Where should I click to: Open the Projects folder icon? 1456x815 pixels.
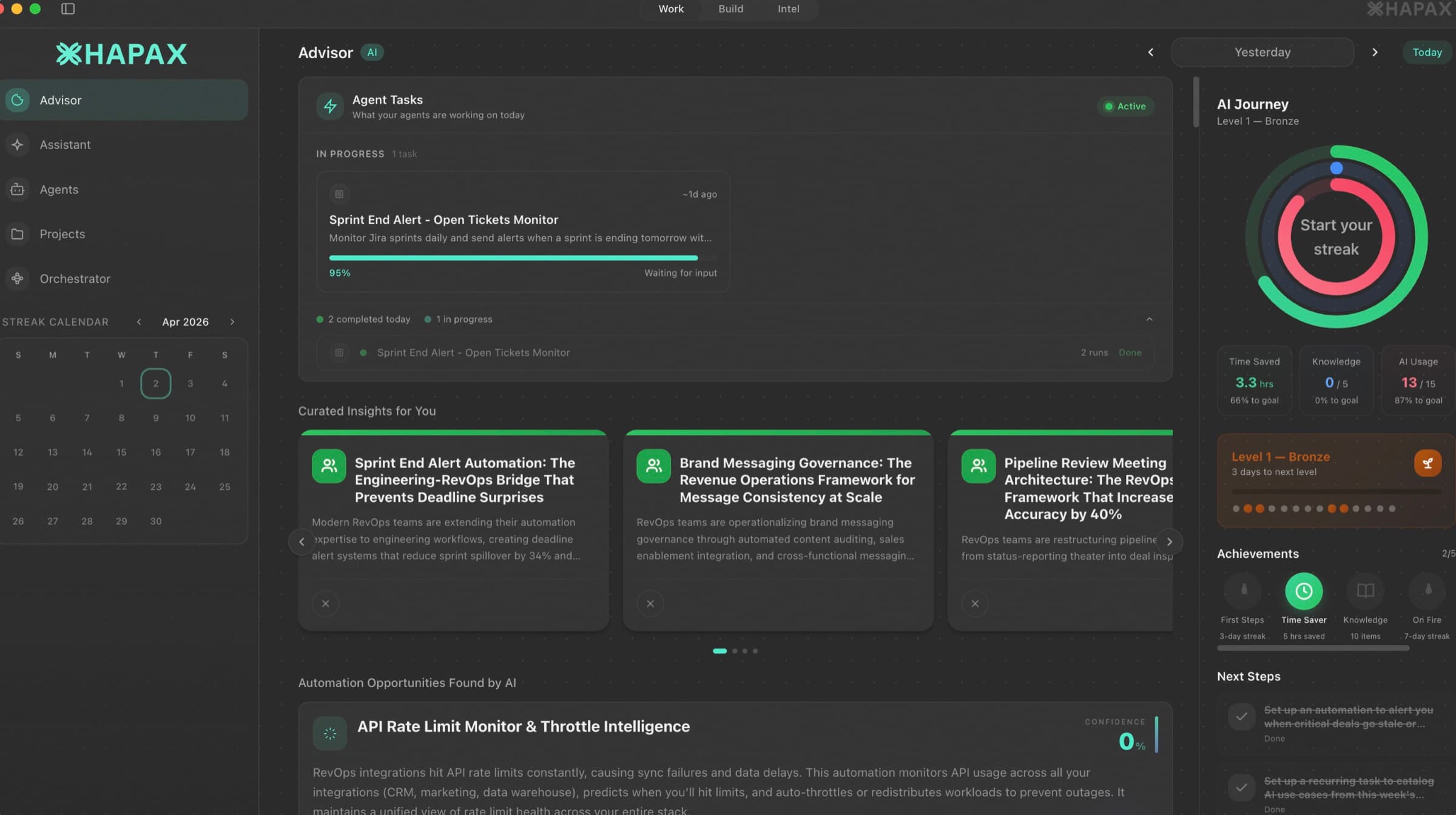(x=18, y=234)
